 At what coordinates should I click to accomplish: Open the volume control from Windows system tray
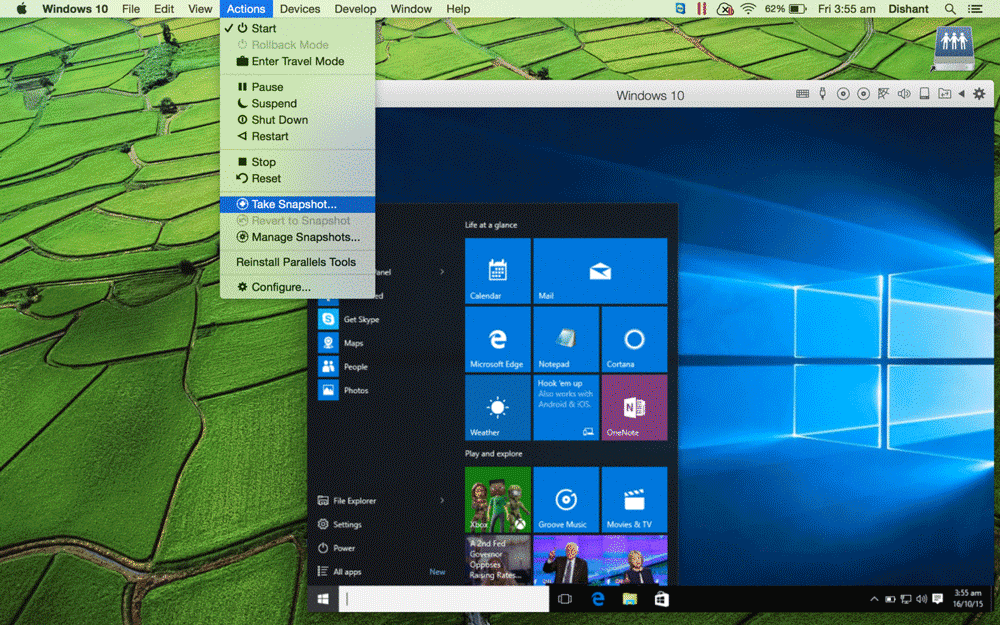coord(921,599)
